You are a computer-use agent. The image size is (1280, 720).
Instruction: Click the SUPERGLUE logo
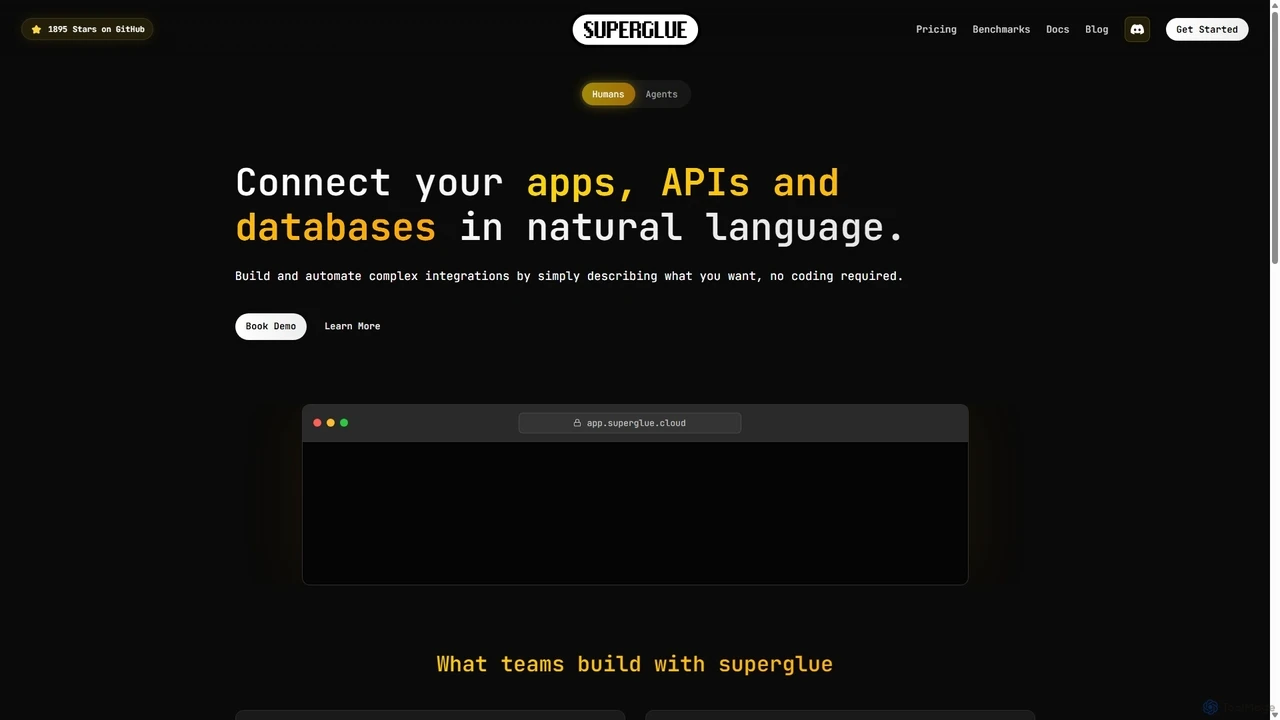click(635, 30)
